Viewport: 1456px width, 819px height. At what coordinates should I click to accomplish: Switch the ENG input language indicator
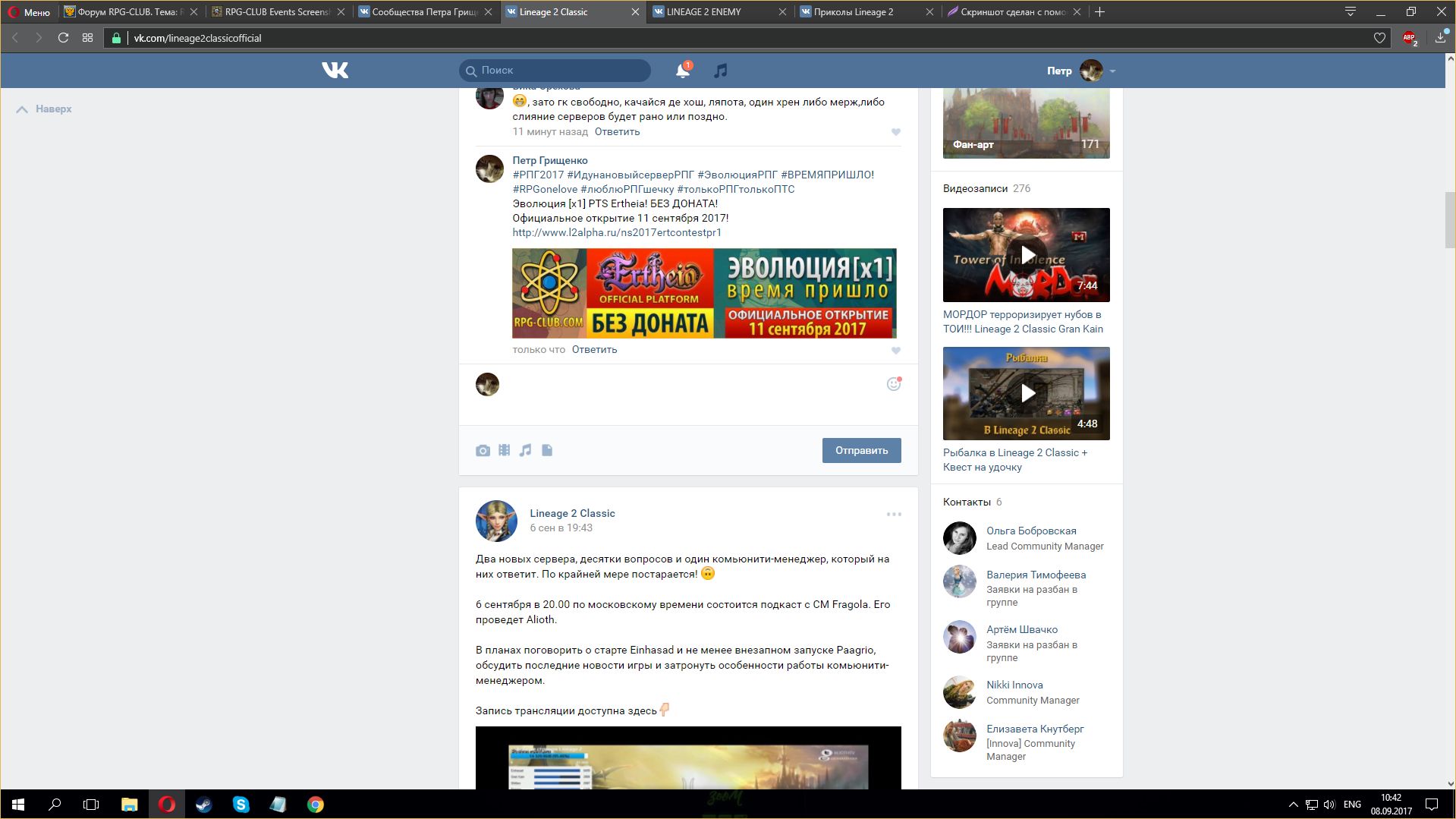[x=1352, y=805]
